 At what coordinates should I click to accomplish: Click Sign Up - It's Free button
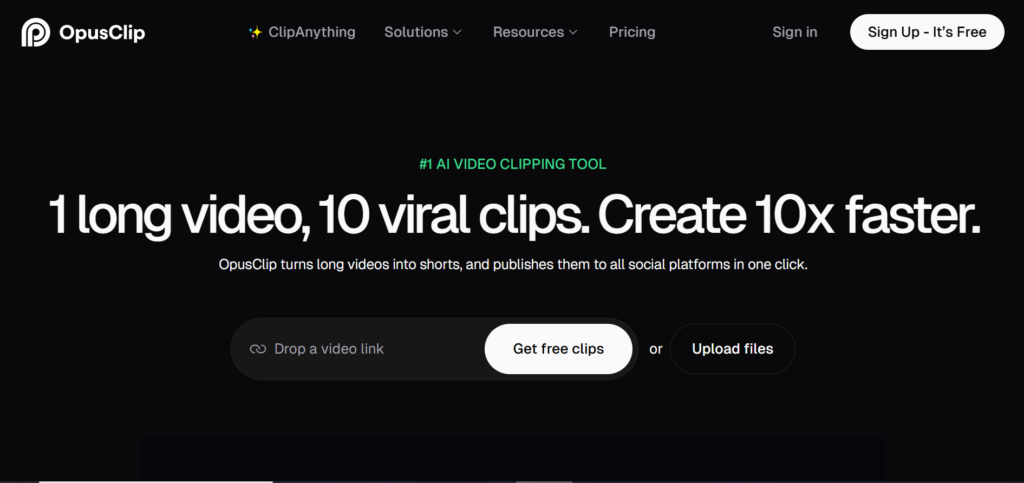tap(927, 32)
